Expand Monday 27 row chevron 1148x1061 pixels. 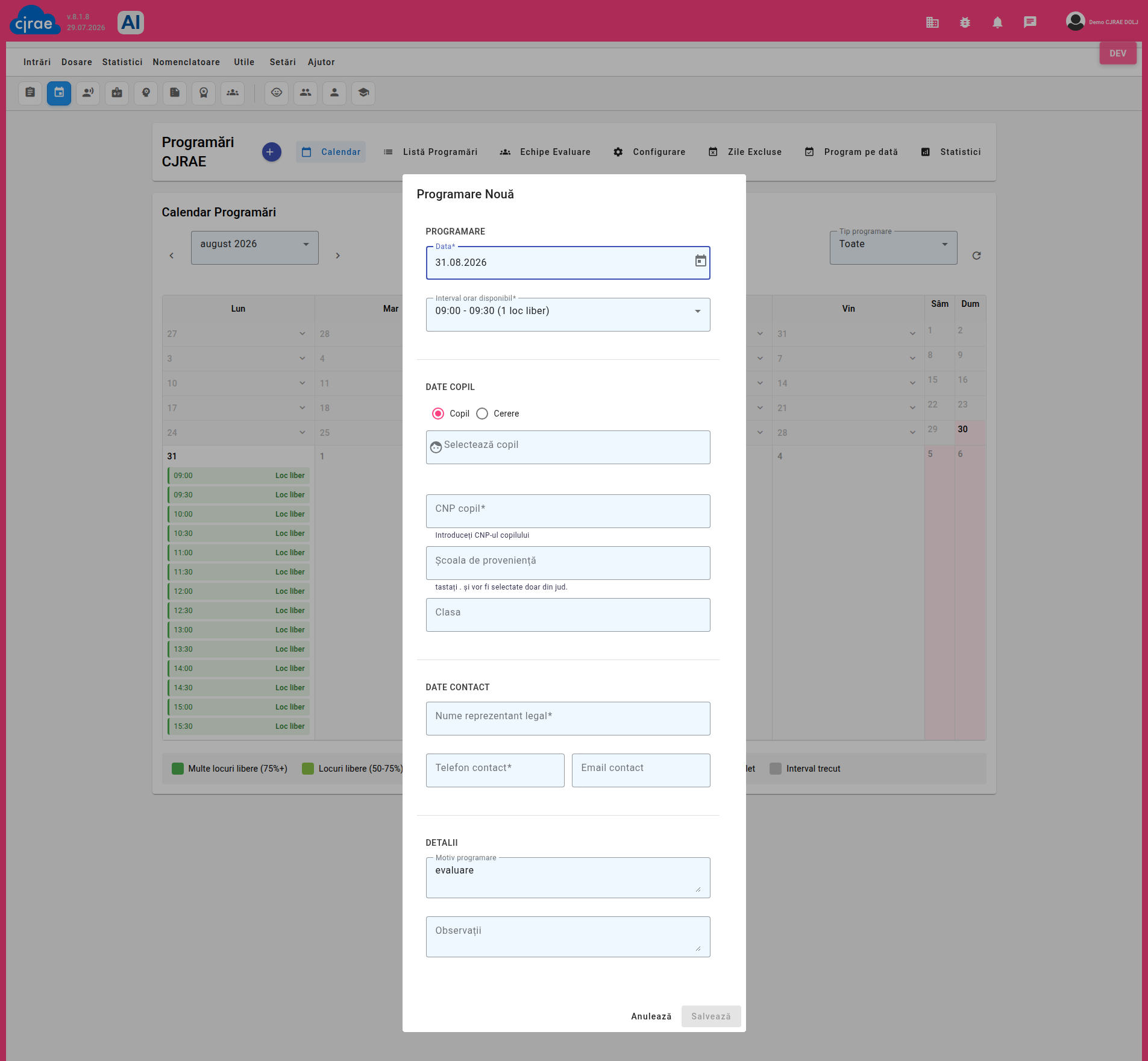tap(303, 334)
